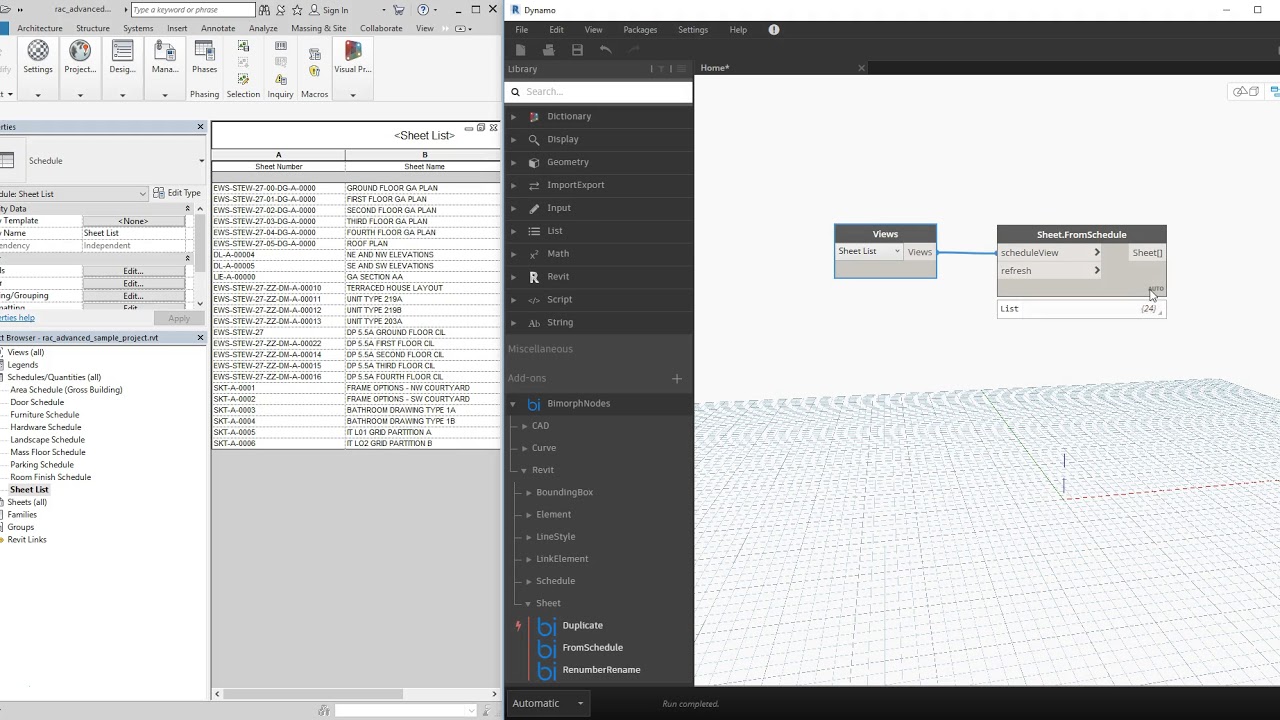Open the Revit Help question mark
Viewport: 1280px width, 720px height.
423,10
